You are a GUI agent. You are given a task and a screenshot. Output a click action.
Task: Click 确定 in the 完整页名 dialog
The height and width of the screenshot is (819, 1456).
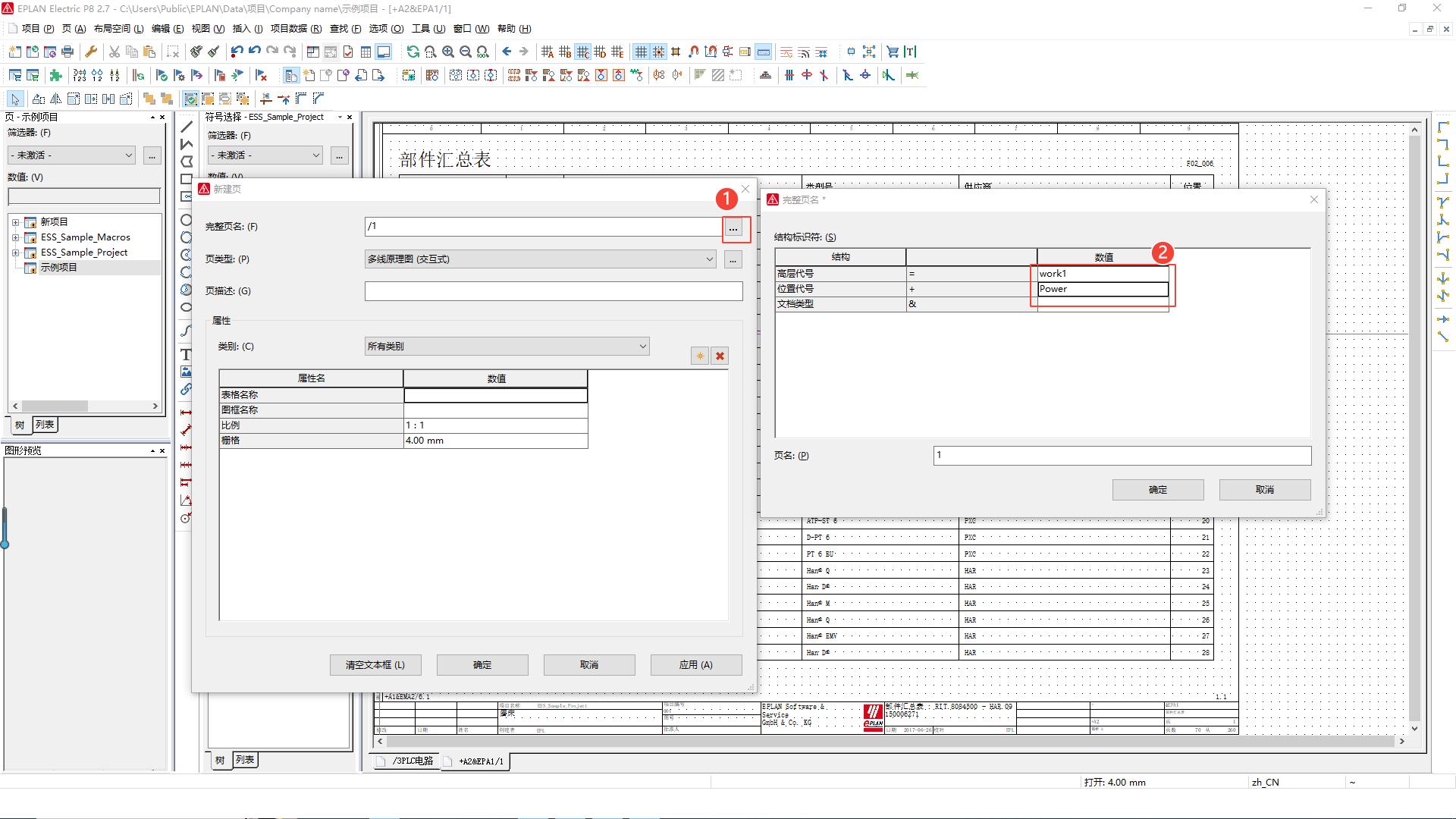tap(1157, 490)
